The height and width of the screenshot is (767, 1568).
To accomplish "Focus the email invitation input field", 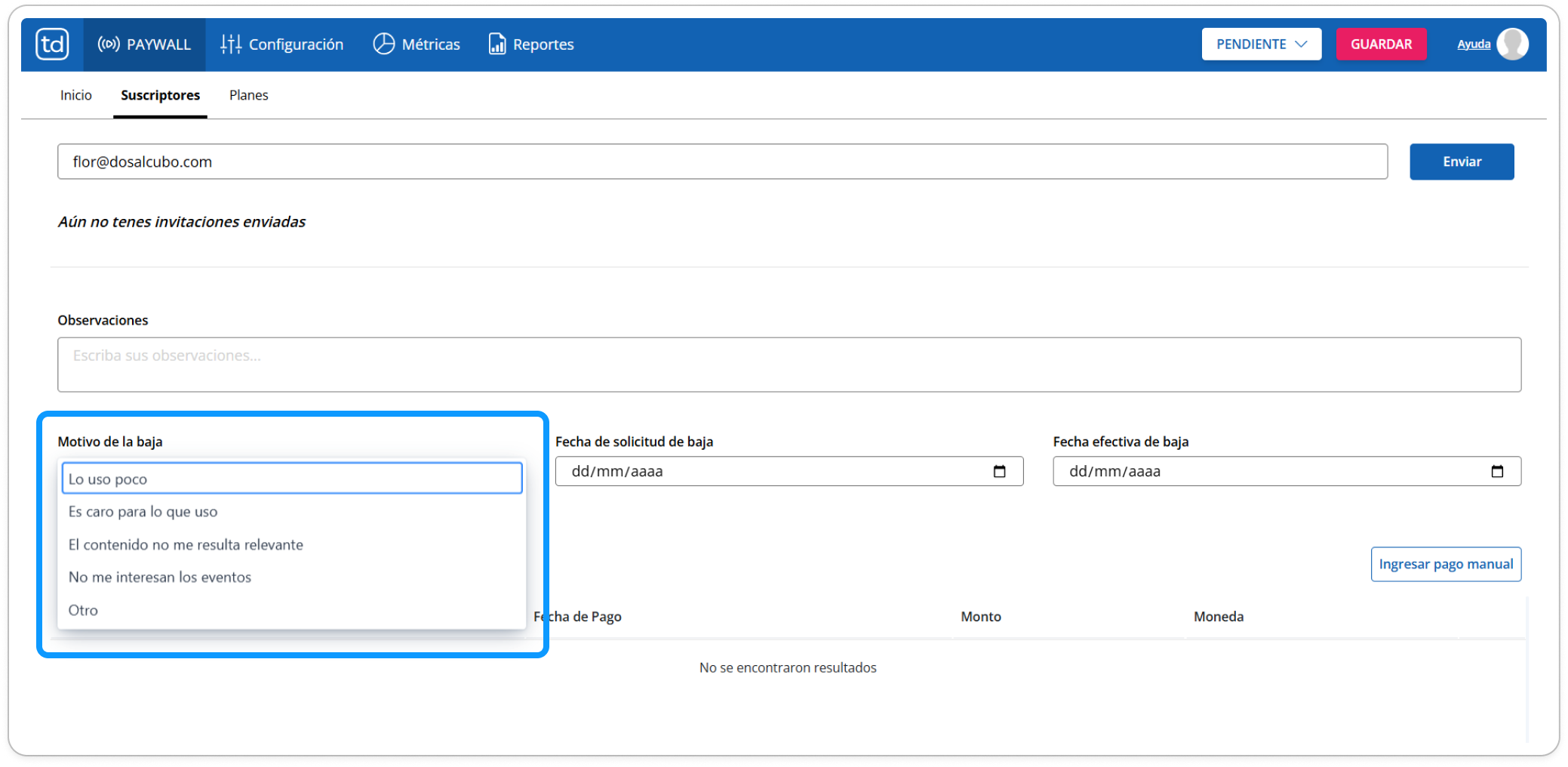I will pyautogui.click(x=722, y=162).
